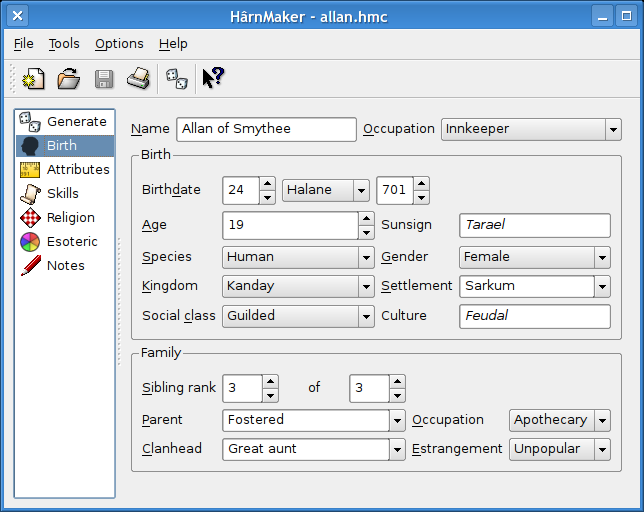
Task: Open the Estrangement Unpopular dropdown
Action: pyautogui.click(x=560, y=450)
